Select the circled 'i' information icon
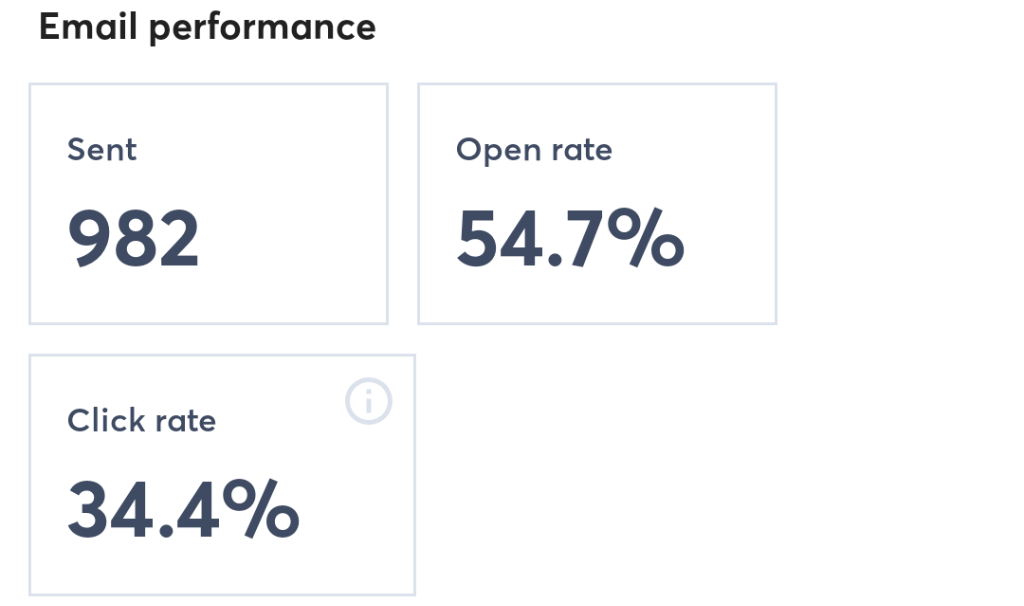Viewport: 1024px width, 606px height. [x=367, y=399]
